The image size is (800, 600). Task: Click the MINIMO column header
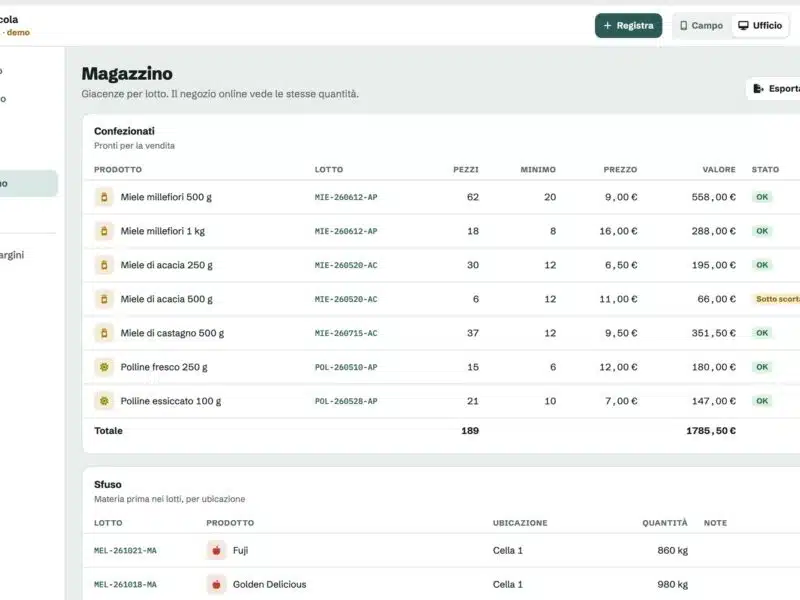538,169
